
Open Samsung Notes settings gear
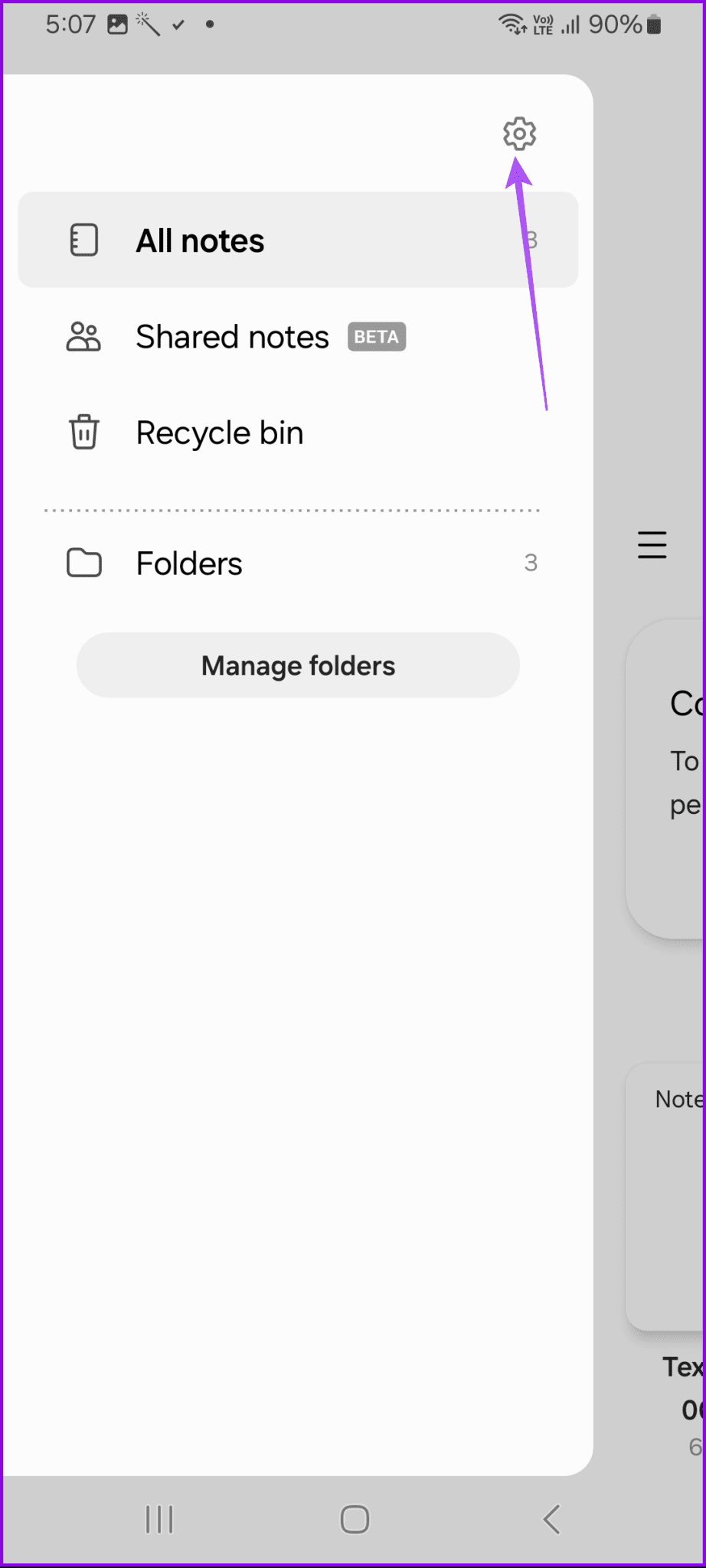click(519, 133)
